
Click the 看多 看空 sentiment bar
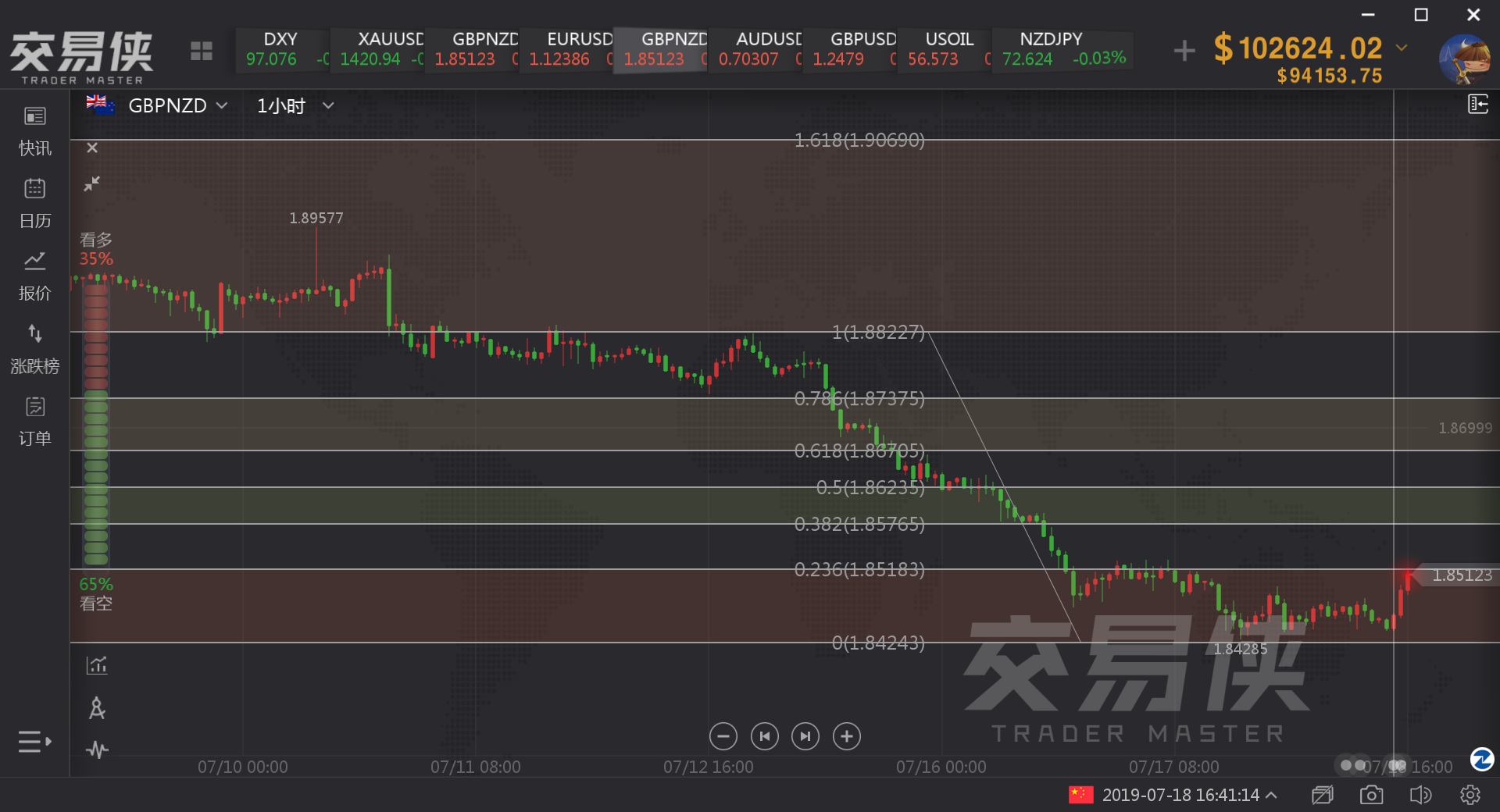click(x=96, y=426)
